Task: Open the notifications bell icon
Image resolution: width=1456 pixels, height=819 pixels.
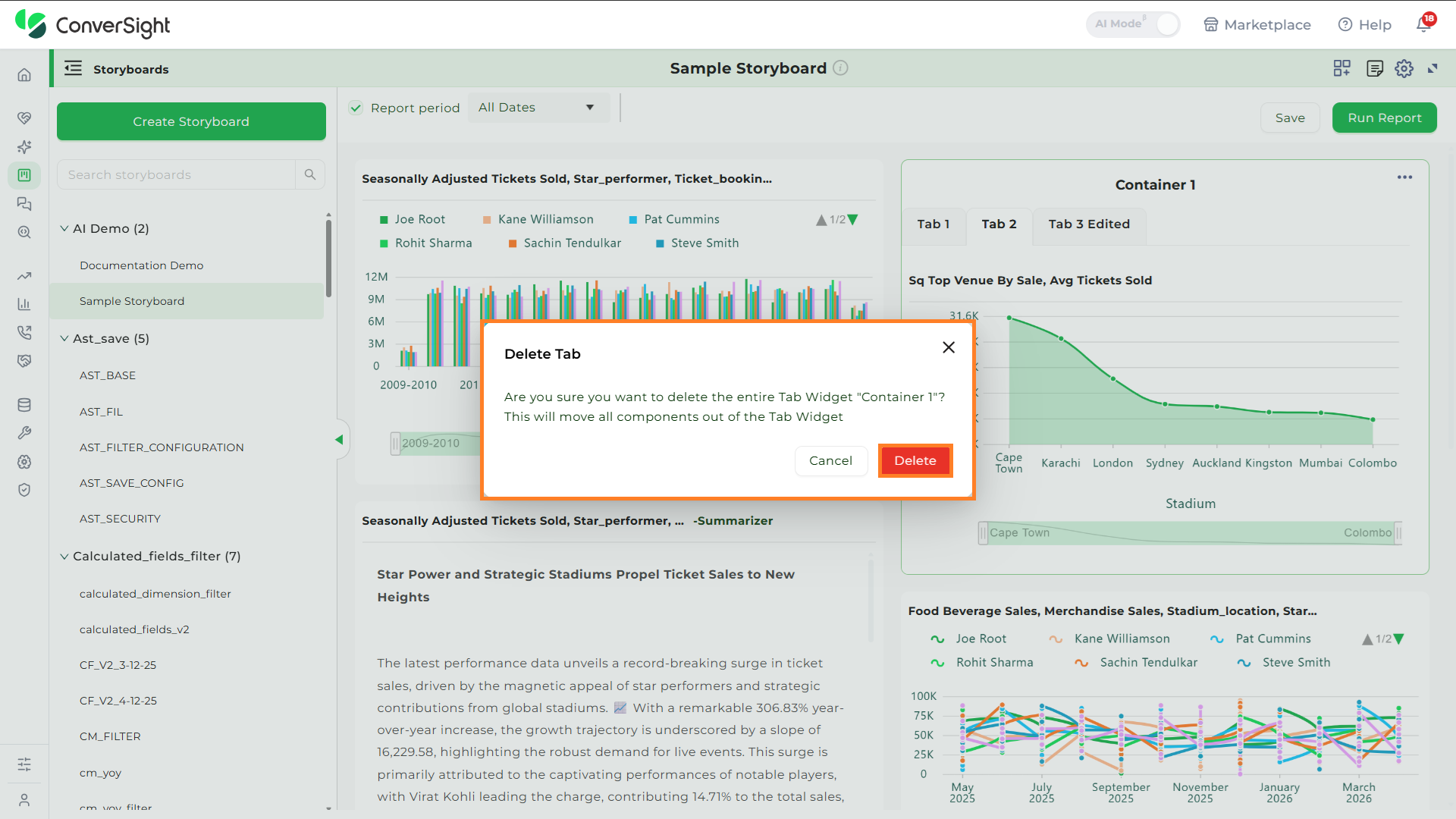Action: click(x=1424, y=24)
